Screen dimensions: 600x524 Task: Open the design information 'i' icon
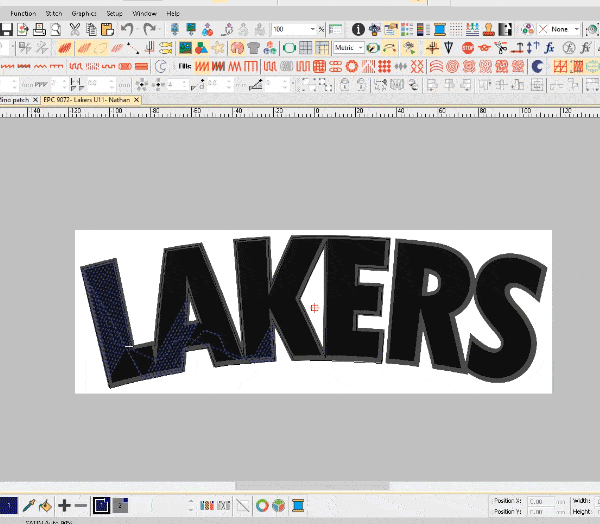click(358, 29)
